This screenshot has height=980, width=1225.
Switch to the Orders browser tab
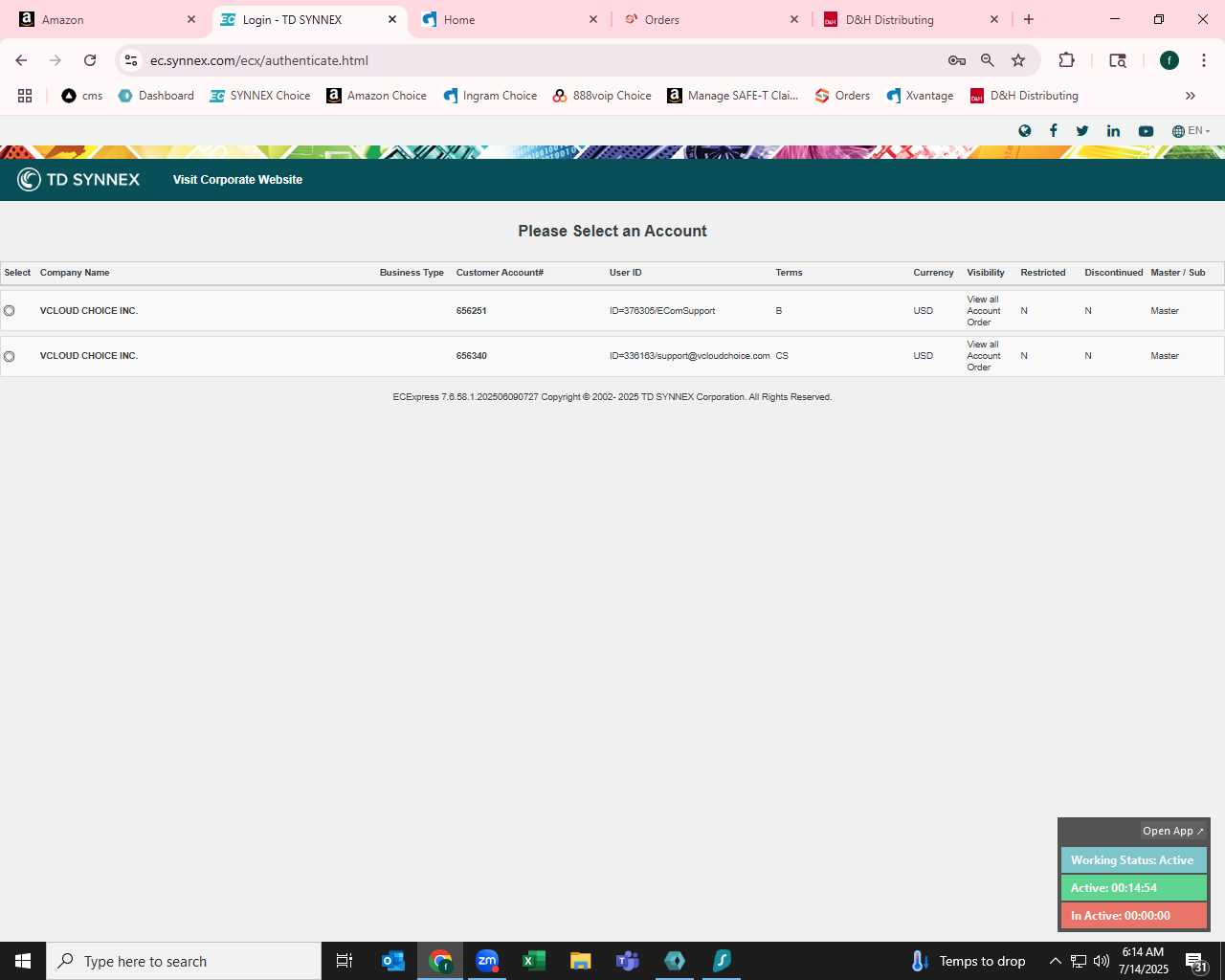711,19
